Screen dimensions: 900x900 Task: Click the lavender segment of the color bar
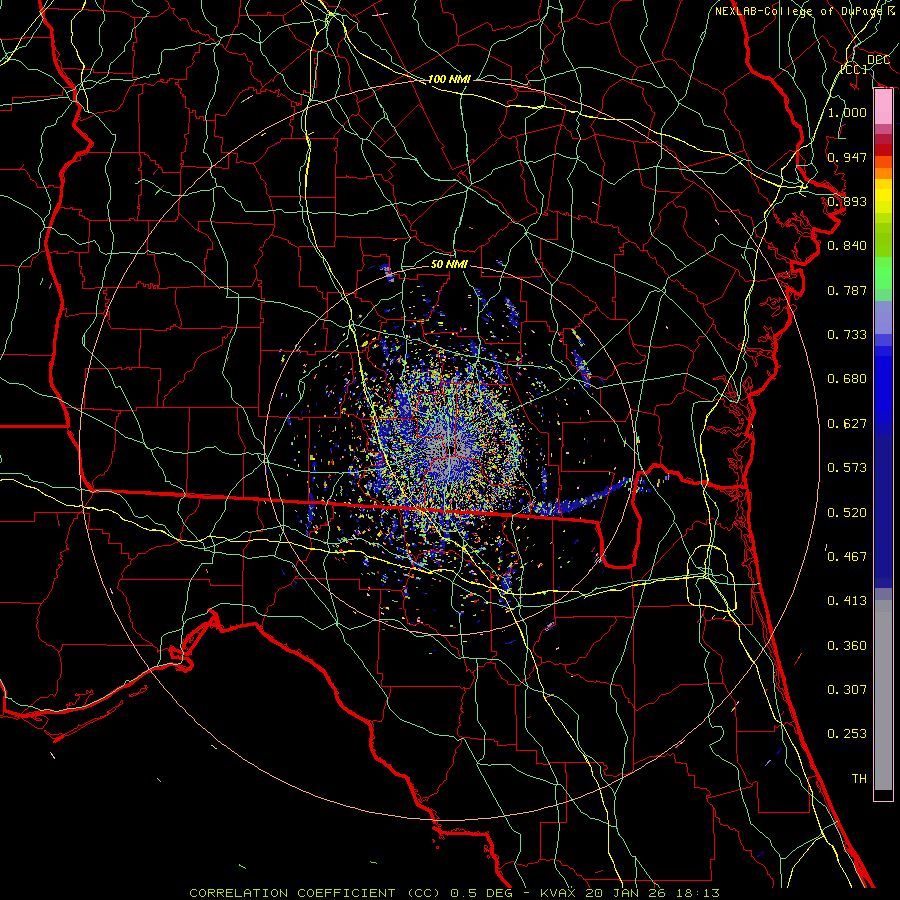(x=883, y=317)
